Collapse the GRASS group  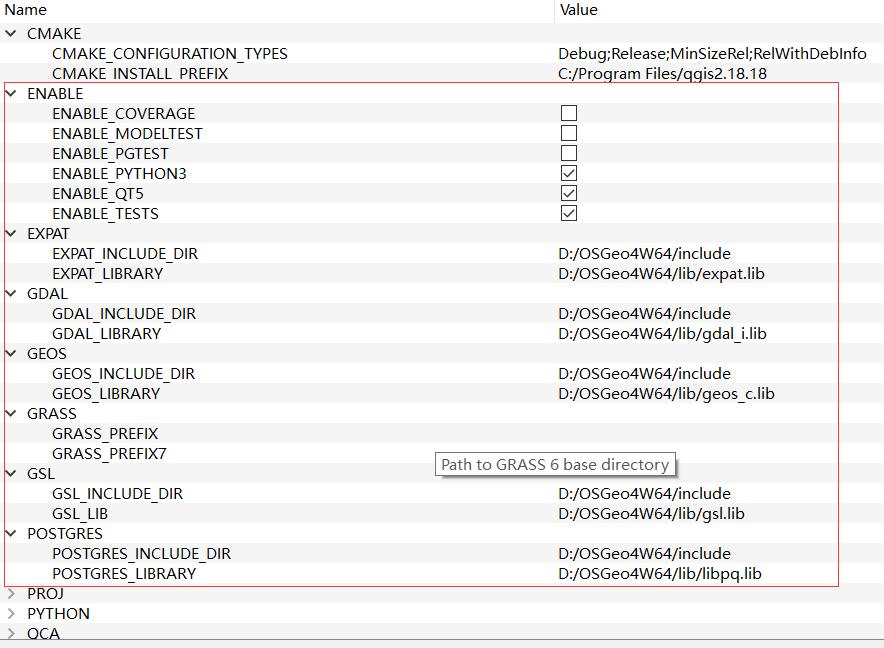pos(11,413)
